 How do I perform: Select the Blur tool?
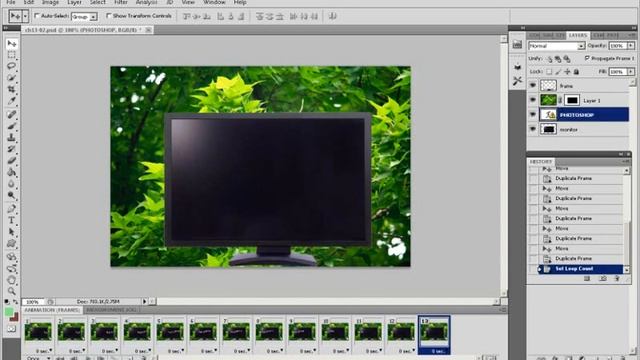click(11, 184)
